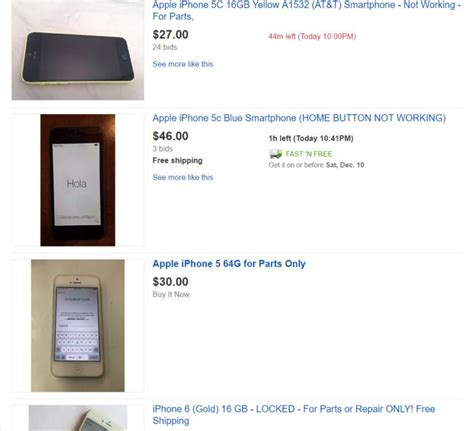The image size is (474, 431).
Task: Select the 24 bids count
Action: tap(165, 47)
